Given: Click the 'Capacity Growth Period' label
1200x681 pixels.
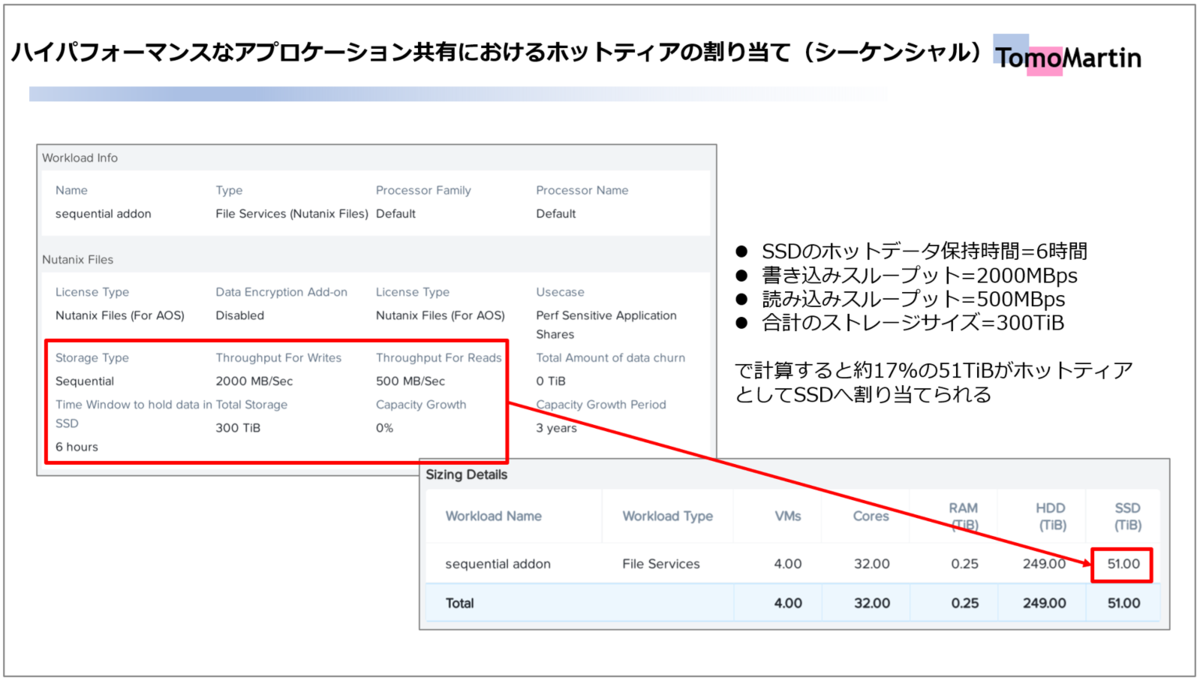Looking at the screenshot, I should (601, 405).
